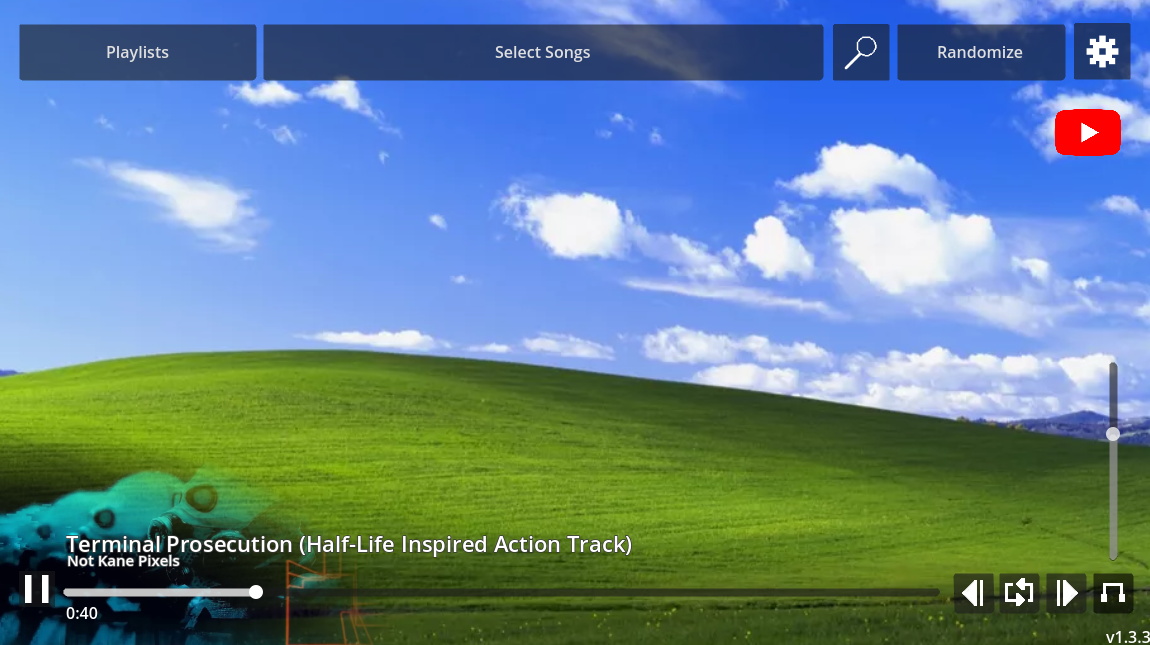Pause the currently playing song
This screenshot has height=645, width=1150.
click(37, 589)
